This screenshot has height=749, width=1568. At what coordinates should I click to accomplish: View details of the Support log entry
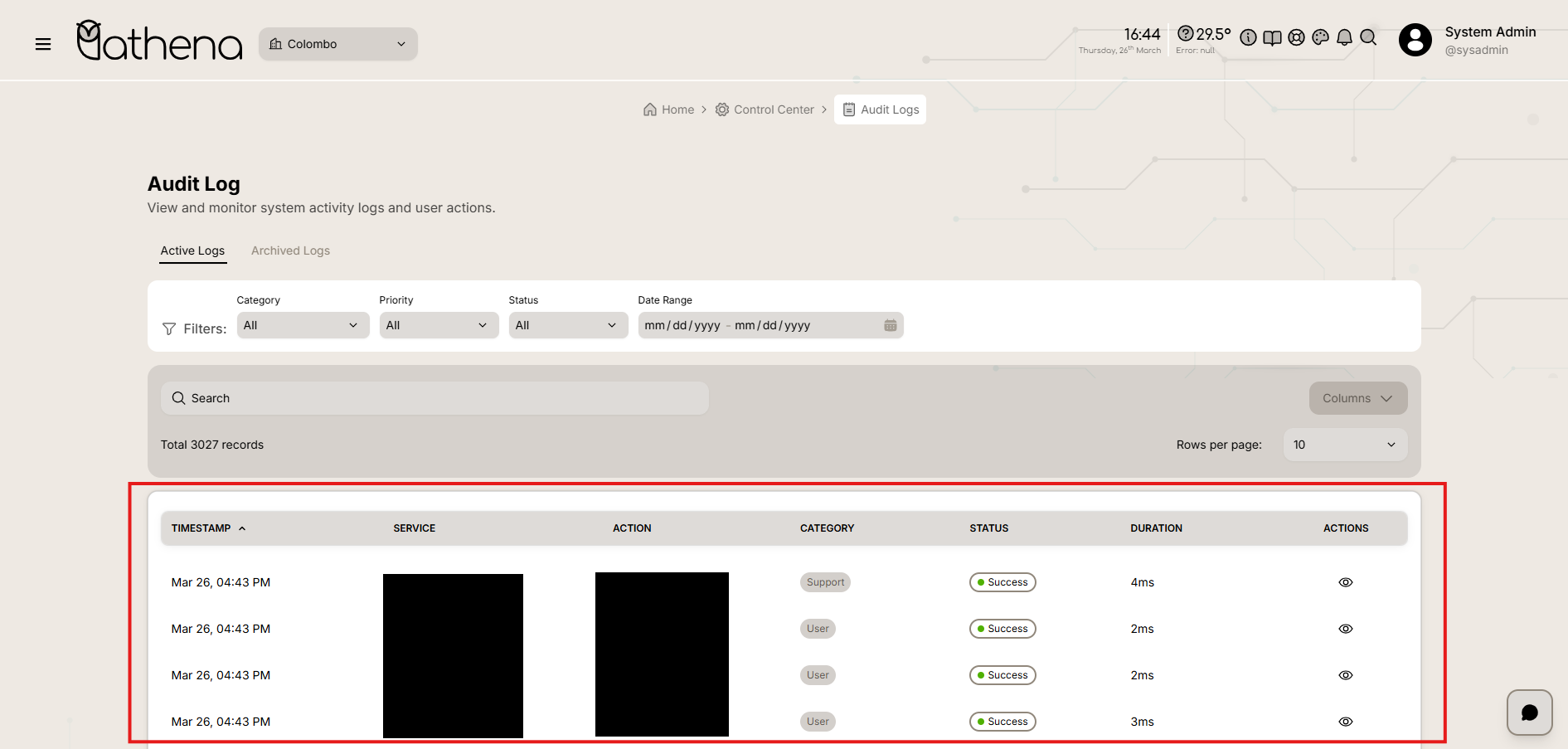(x=1345, y=582)
